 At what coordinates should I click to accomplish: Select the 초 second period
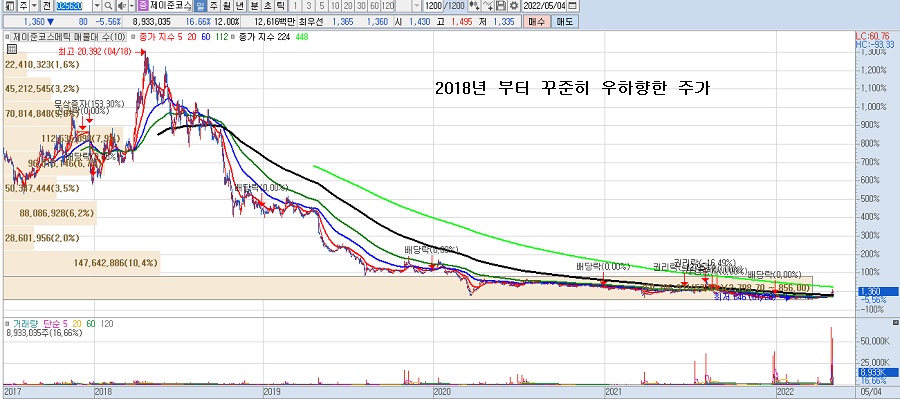267,6
